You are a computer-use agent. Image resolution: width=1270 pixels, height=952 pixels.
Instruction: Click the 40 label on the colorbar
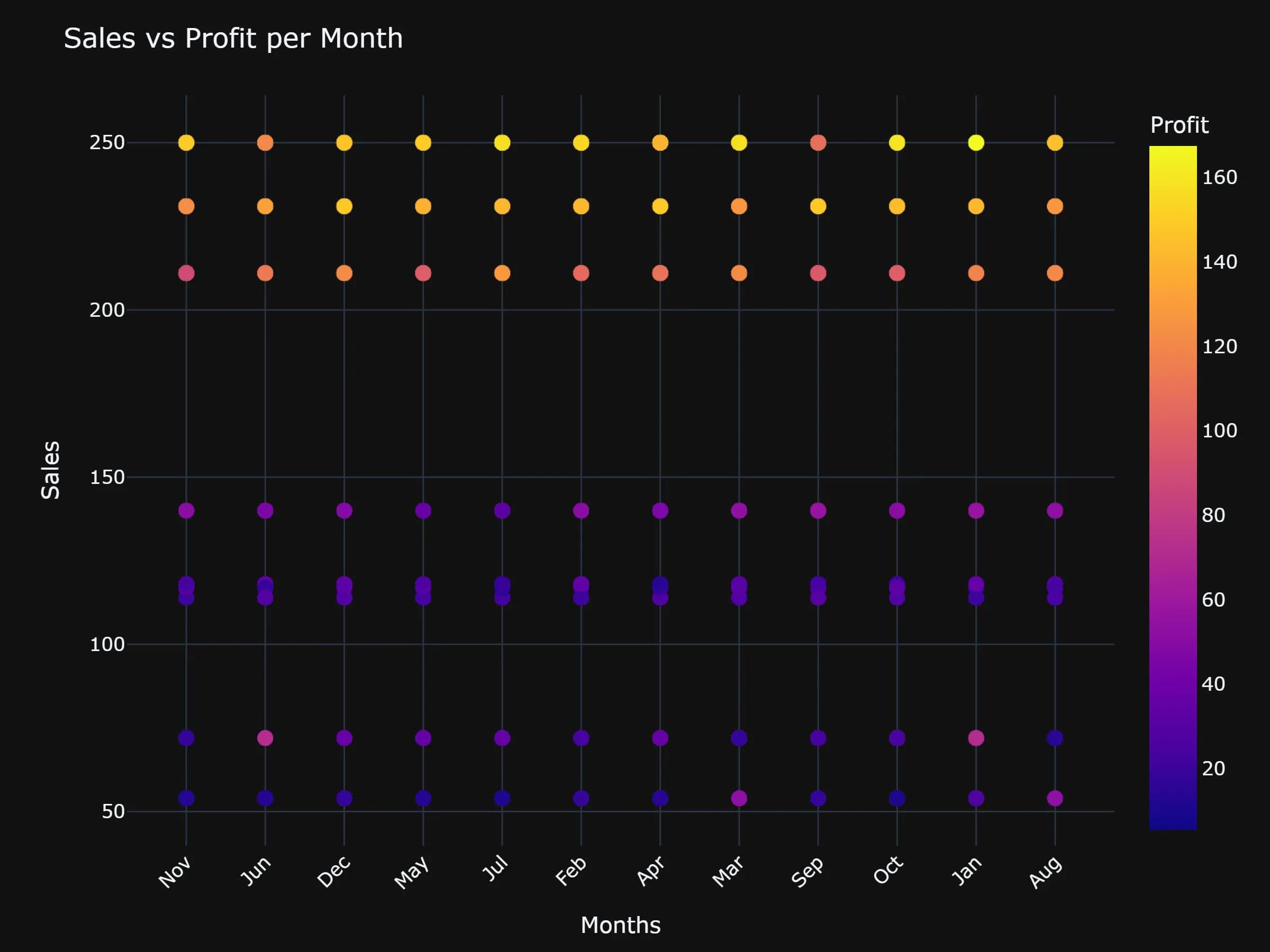1213,684
